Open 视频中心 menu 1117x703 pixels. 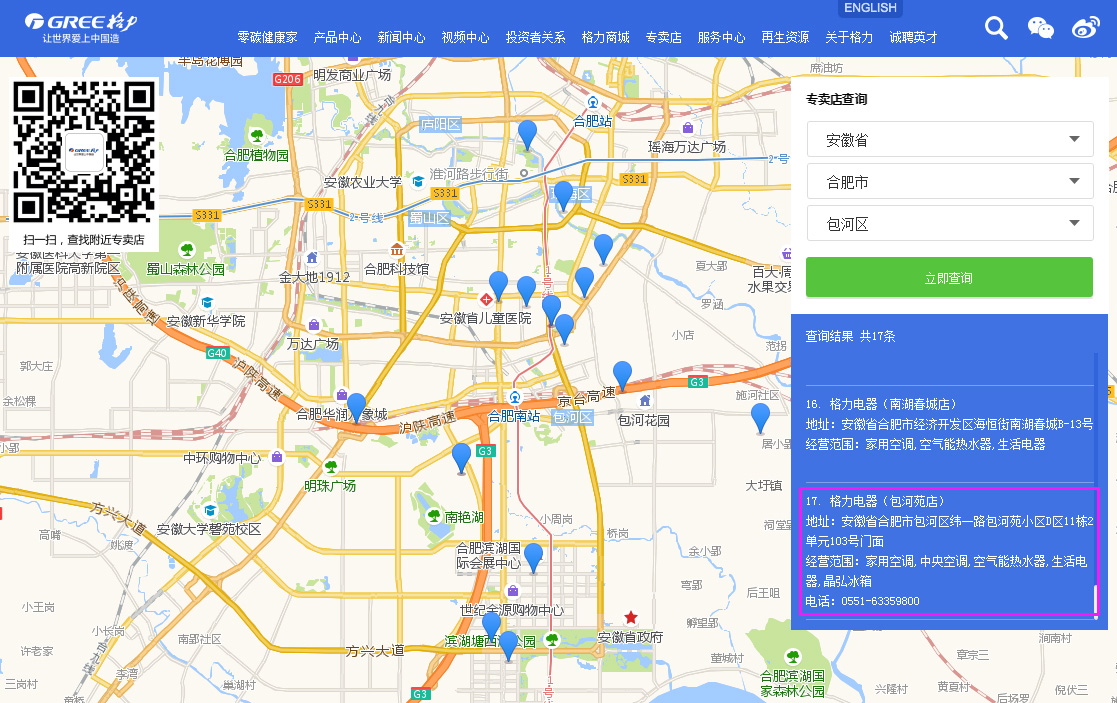tap(465, 37)
